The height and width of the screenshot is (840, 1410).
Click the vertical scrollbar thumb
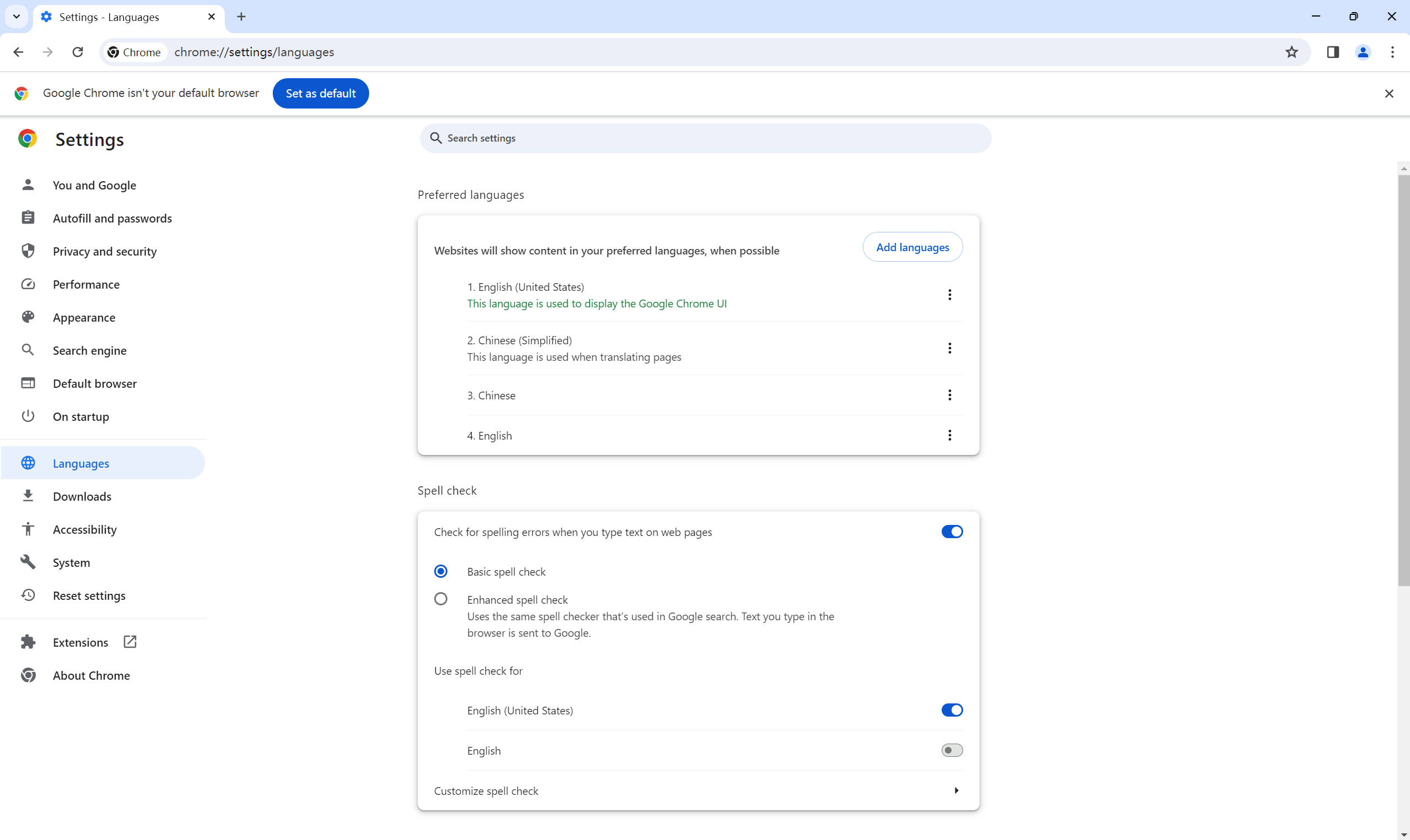[1403, 381]
